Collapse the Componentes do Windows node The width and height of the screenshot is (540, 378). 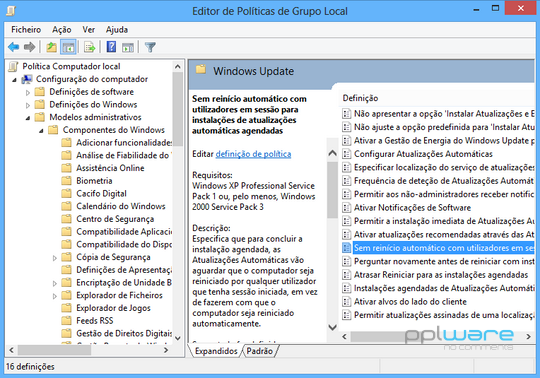41,131
